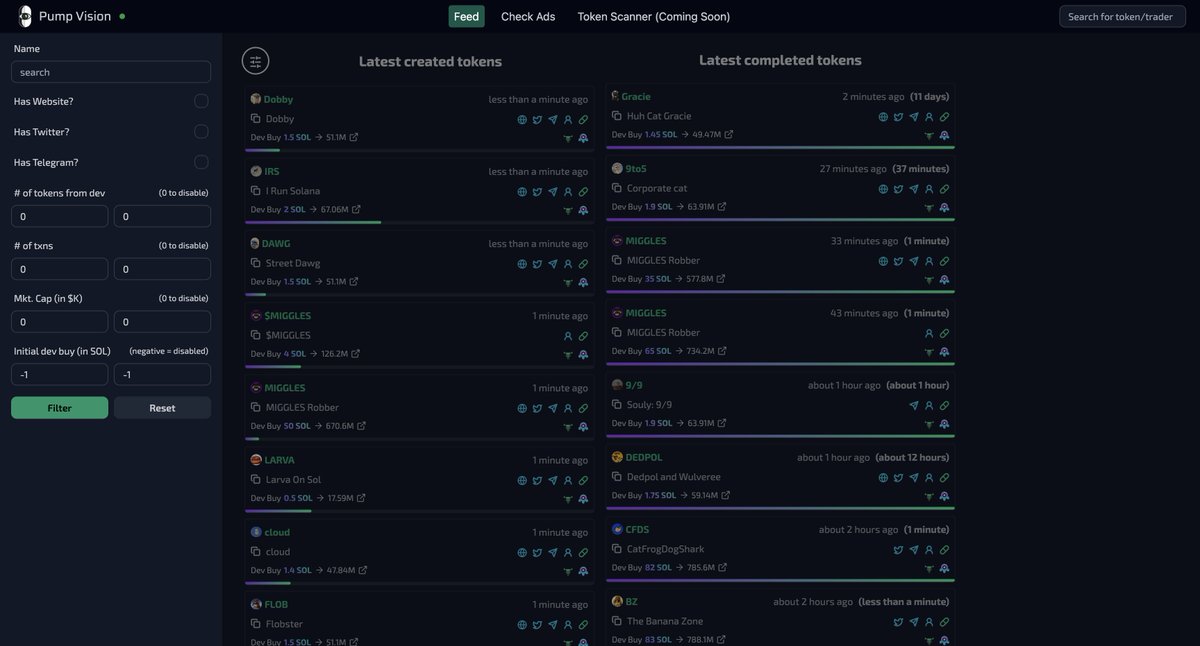Open pump link icon for CatFrogDogShark
Image resolution: width=1200 pixels, height=646 pixels.
pyautogui.click(x=944, y=549)
